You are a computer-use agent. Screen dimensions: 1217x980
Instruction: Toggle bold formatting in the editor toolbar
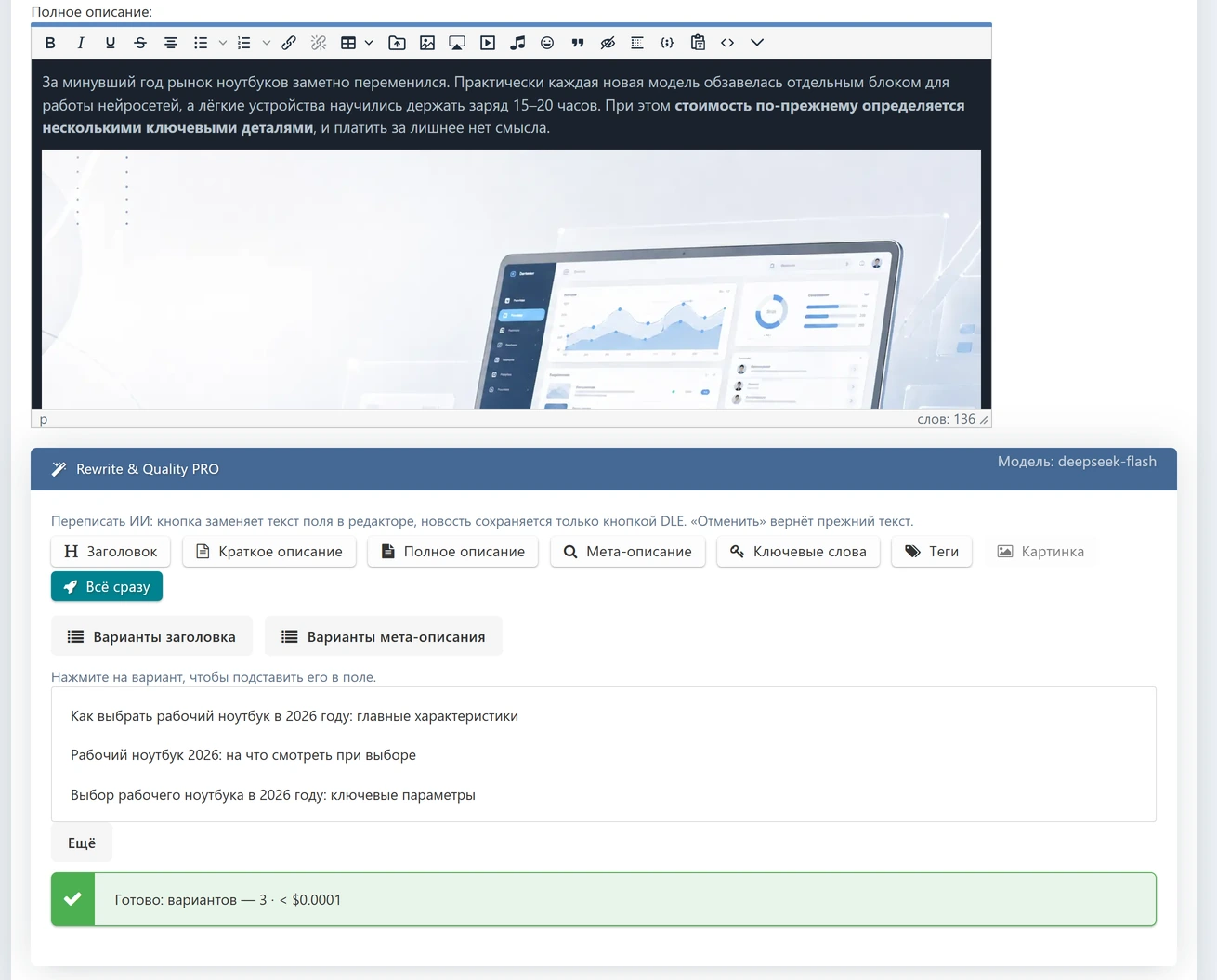coord(50,43)
